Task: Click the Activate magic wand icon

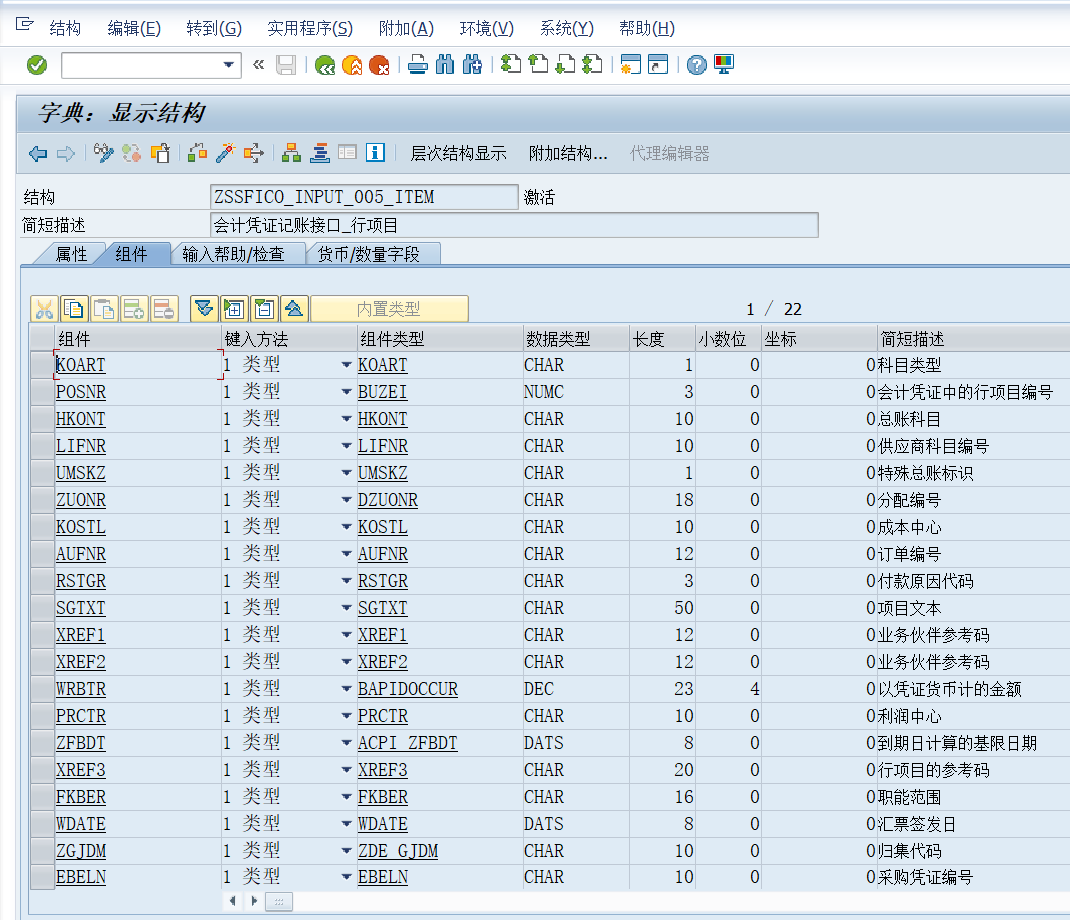Action: pyautogui.click(x=225, y=153)
